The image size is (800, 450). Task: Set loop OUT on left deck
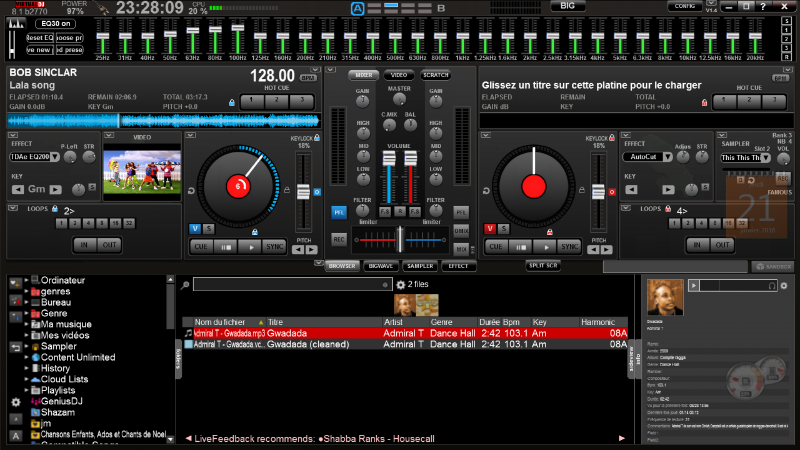(109, 245)
